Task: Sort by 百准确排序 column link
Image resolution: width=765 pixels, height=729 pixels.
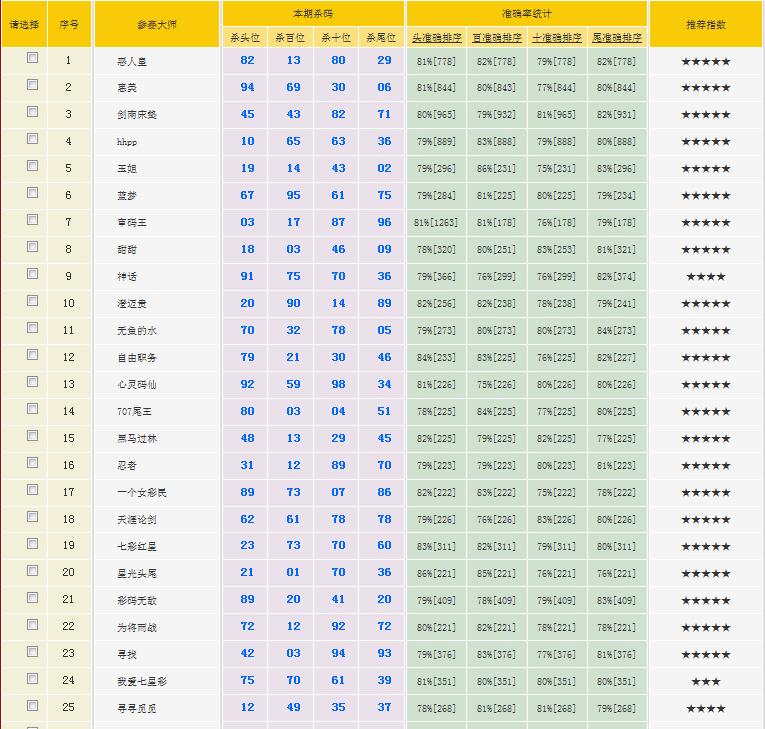Action: click(497, 38)
